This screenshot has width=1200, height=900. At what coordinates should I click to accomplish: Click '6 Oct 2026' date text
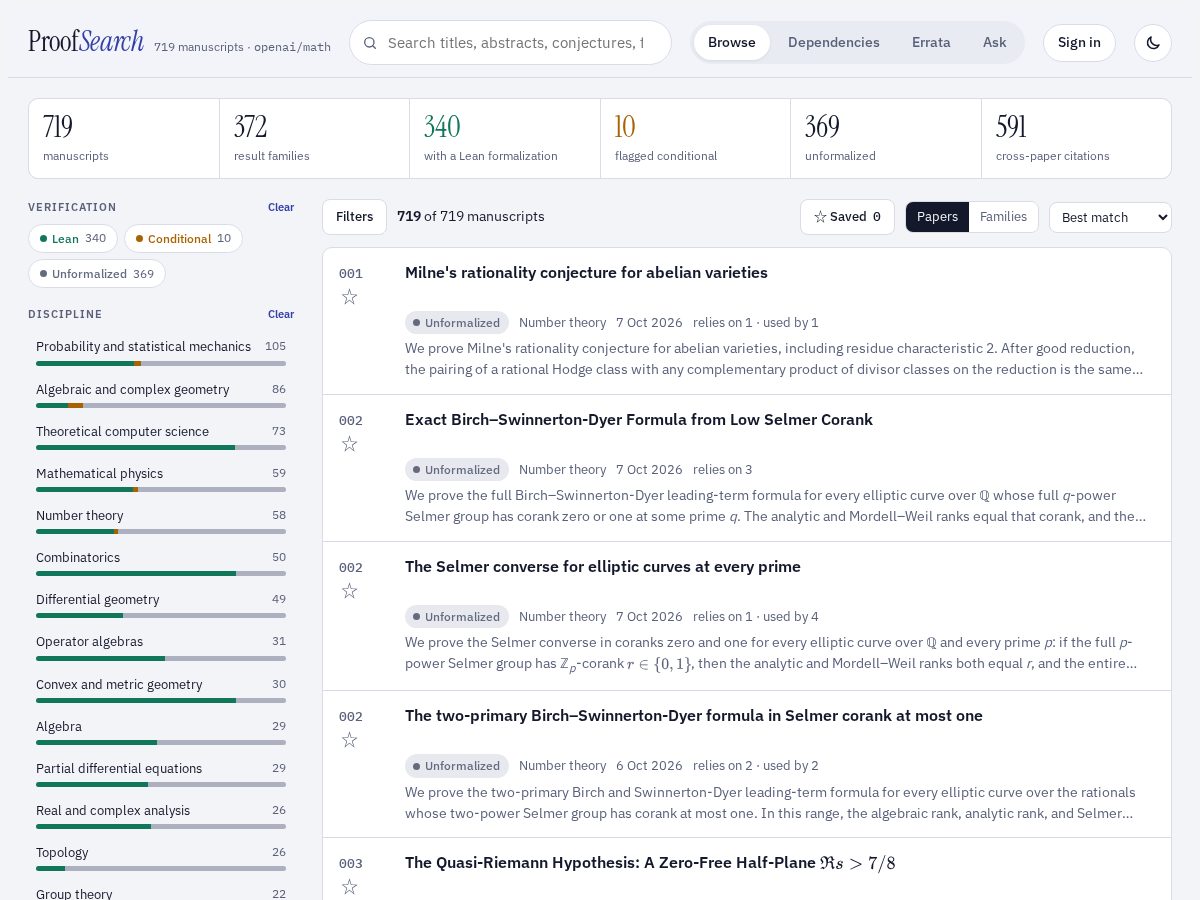(x=649, y=766)
